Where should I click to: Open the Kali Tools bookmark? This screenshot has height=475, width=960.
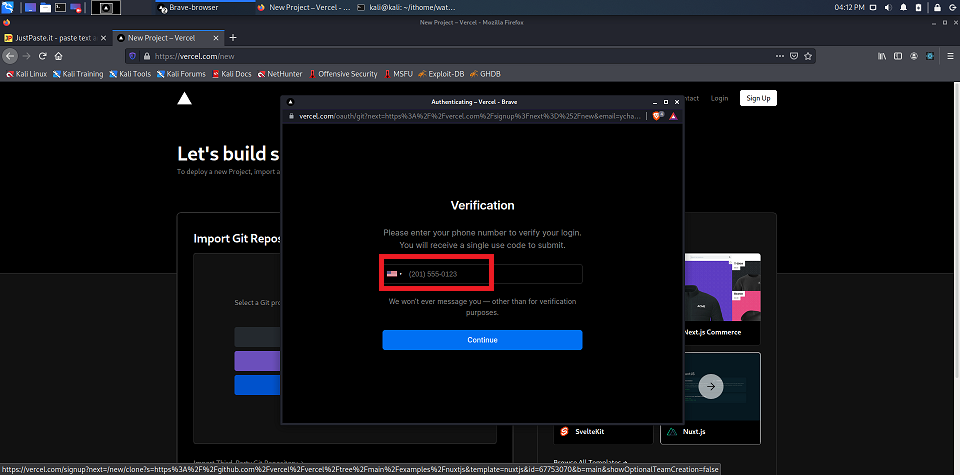[x=130, y=74]
